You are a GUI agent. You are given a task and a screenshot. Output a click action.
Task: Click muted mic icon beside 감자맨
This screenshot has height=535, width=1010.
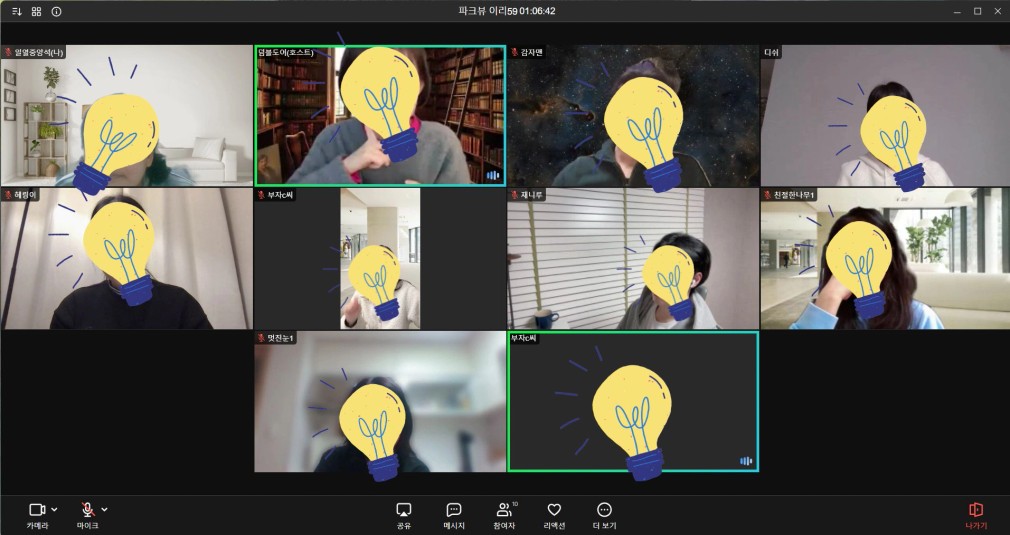(x=515, y=52)
